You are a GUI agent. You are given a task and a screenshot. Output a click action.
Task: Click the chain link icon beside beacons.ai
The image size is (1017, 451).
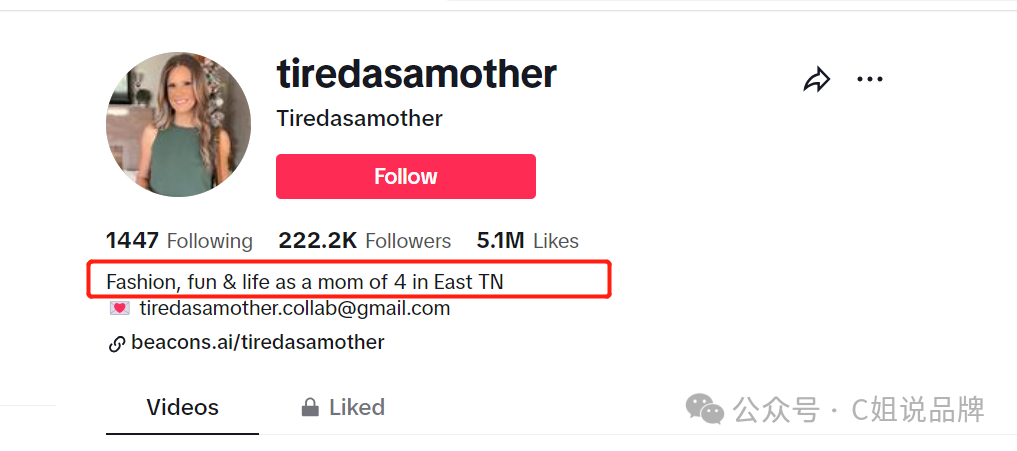117,345
